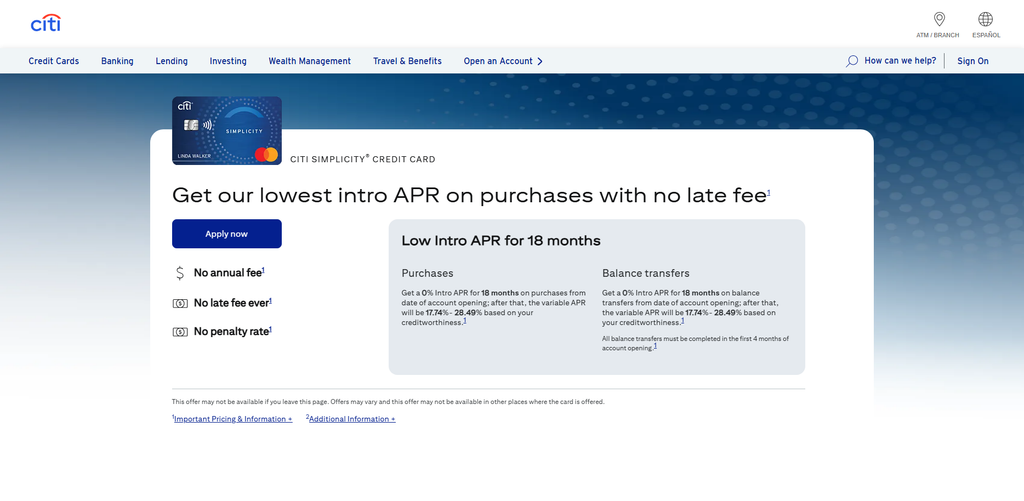Click 'This offer may not be available' disclaimer
This screenshot has width=1024, height=501.
[388, 402]
